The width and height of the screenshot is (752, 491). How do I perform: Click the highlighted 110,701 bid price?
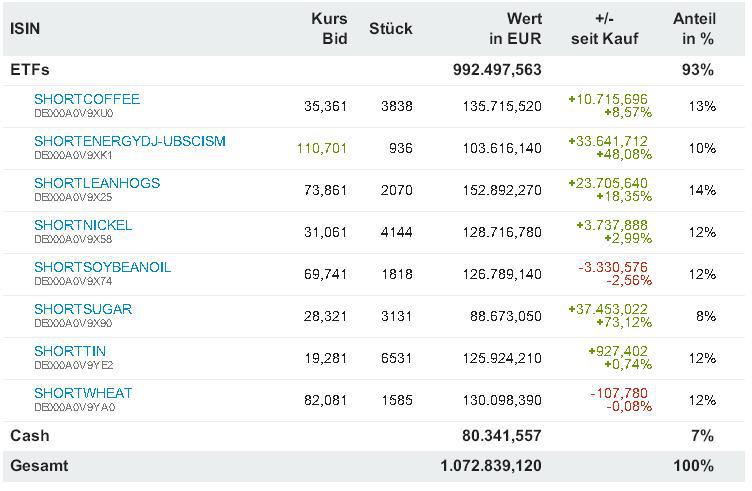click(x=322, y=148)
